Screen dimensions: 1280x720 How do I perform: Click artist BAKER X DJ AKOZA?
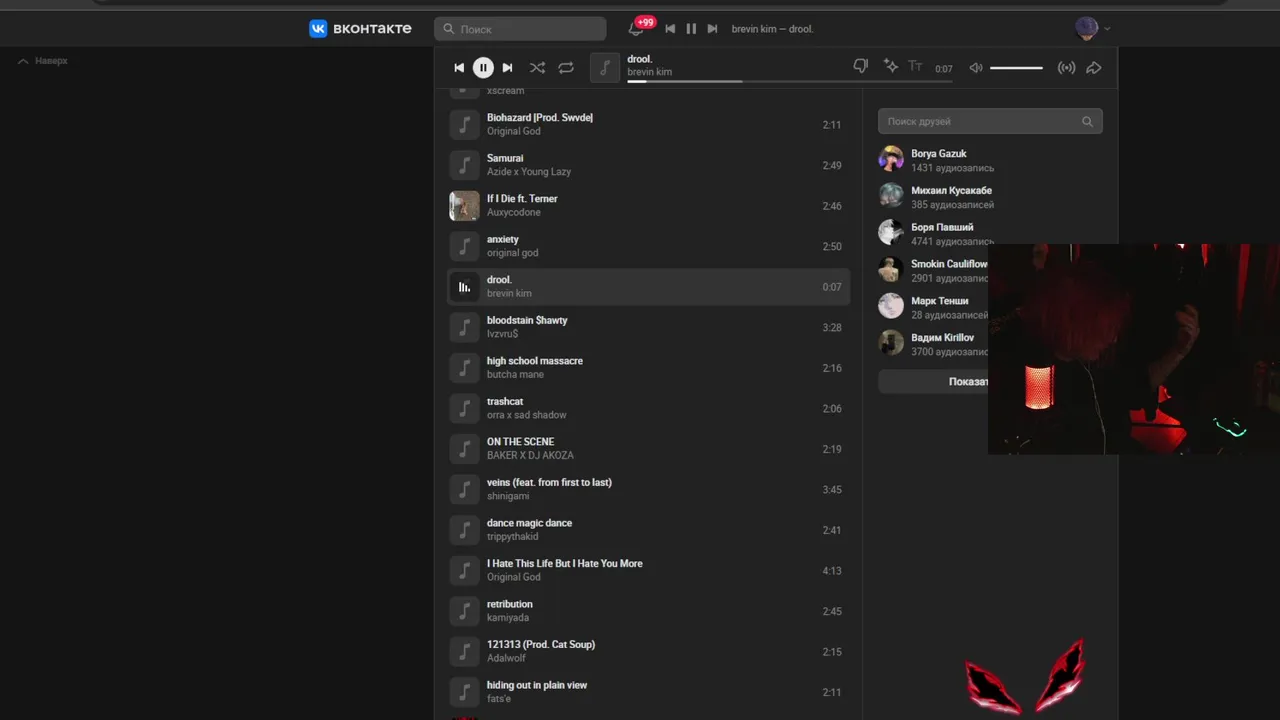tap(530, 455)
